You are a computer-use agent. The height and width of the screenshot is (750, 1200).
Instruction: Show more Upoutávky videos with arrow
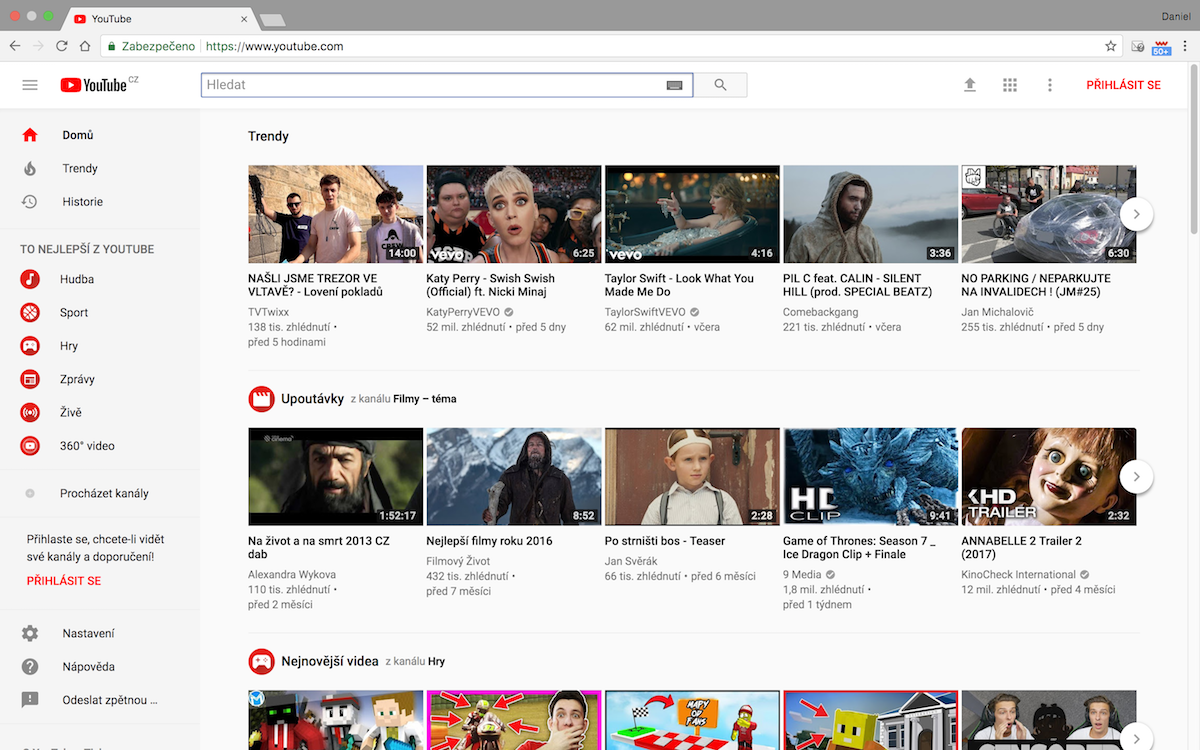coord(1136,476)
